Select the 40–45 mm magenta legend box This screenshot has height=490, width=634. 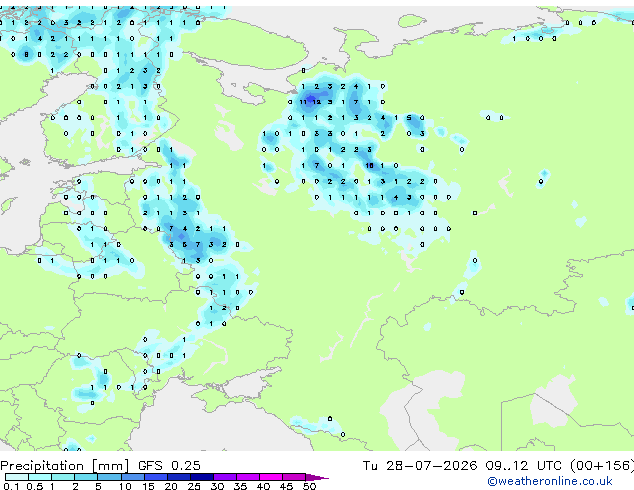(271, 477)
